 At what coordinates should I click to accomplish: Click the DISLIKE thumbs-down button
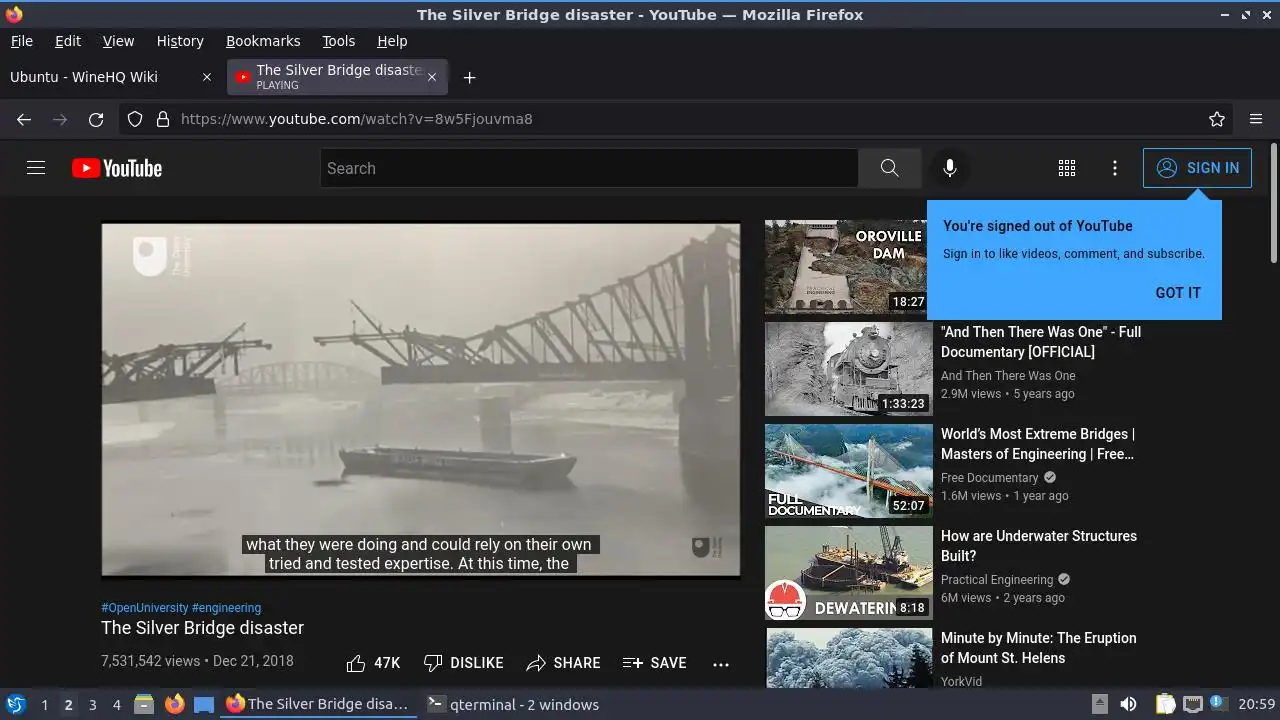463,663
